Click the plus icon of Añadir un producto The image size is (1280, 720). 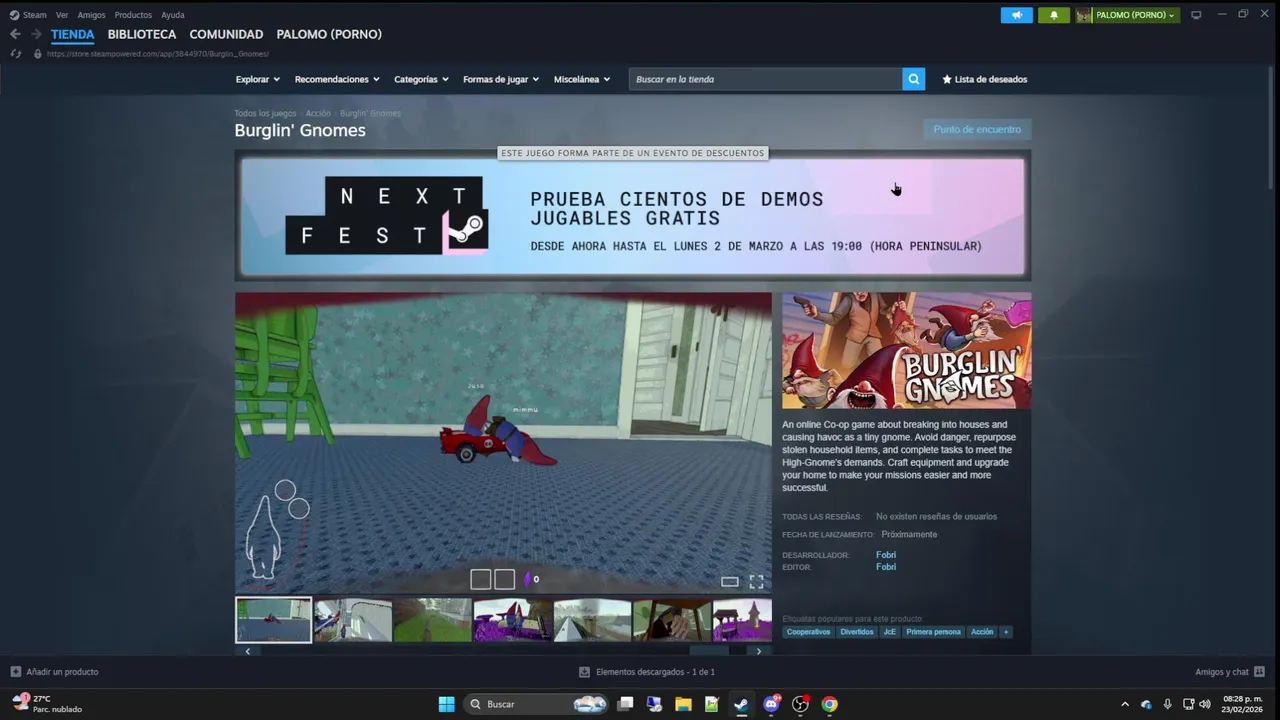(15, 672)
